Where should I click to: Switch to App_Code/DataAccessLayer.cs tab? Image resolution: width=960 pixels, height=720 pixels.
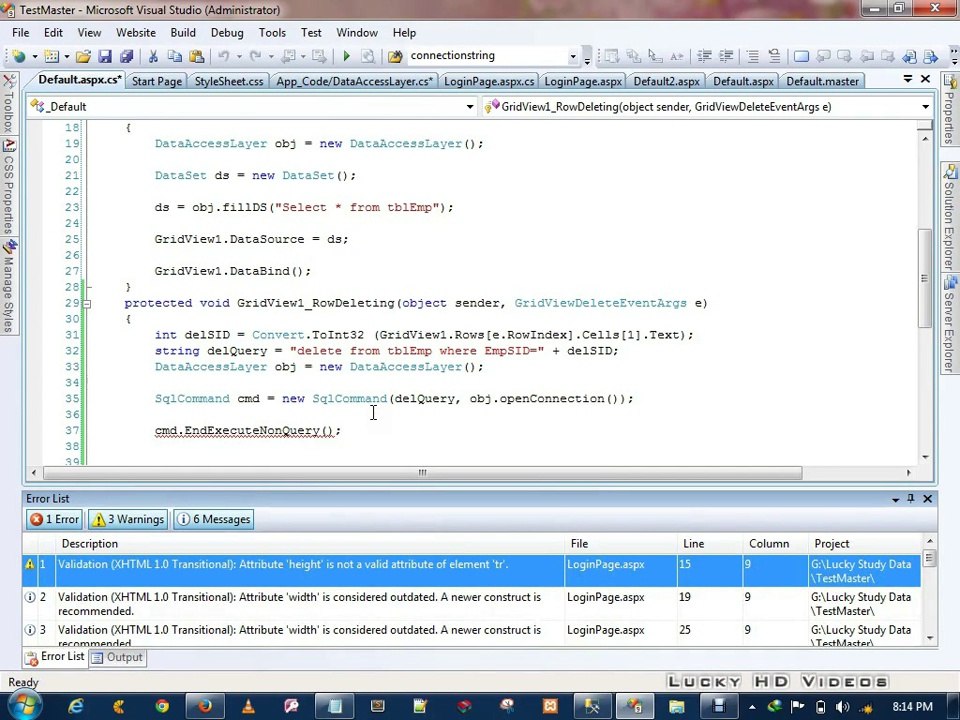point(355,81)
